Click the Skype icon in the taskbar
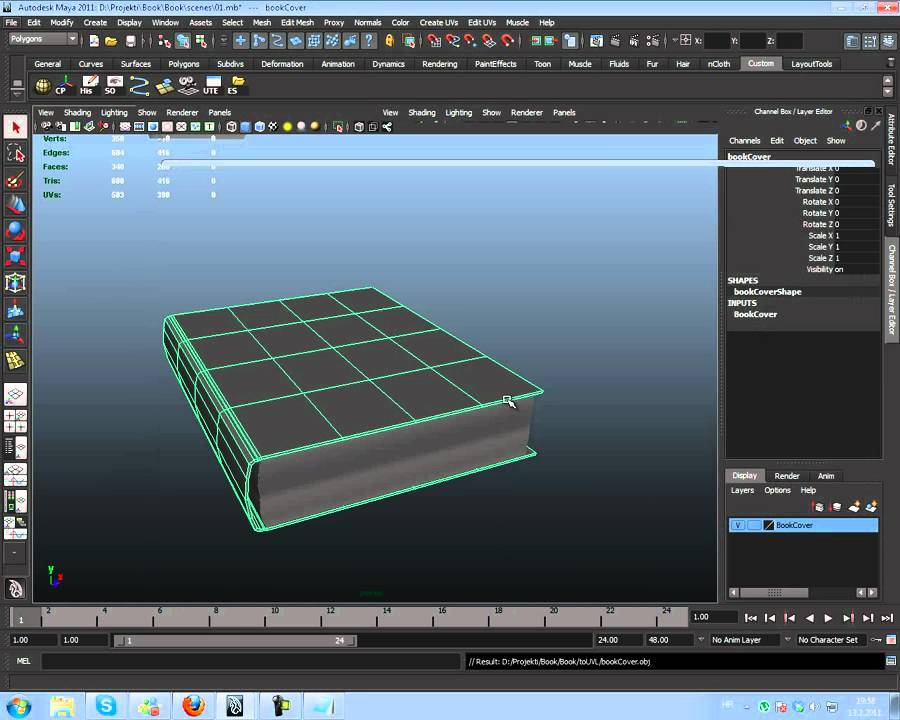The width and height of the screenshot is (900, 720). point(106,706)
